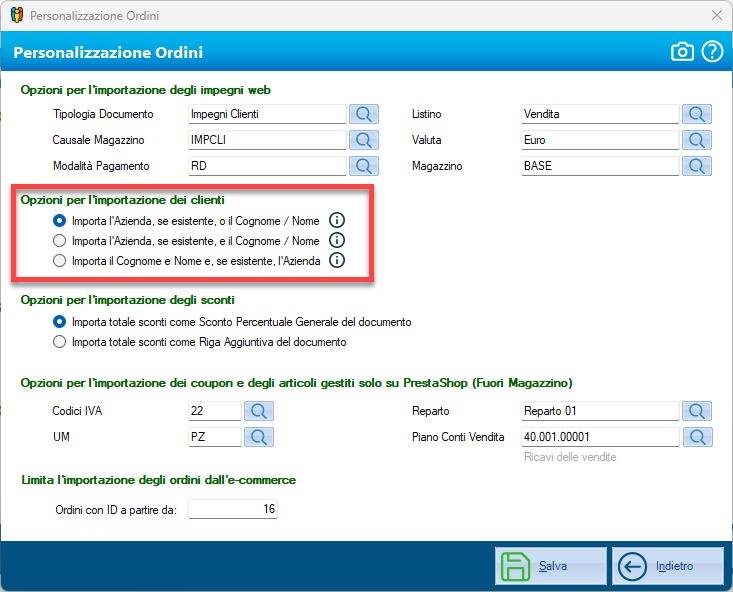Select 'Importa l'Azienda, se esistente, e il Cognome / Nome'

[186, 241]
